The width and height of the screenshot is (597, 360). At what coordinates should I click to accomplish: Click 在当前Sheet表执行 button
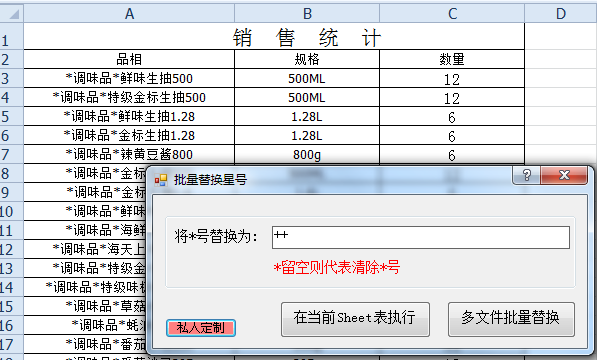[355, 319]
